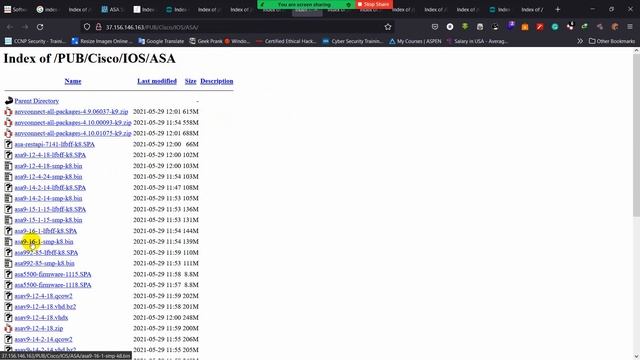Open the Pocket save icon
This screenshot has height=360, width=640.
[435, 27]
